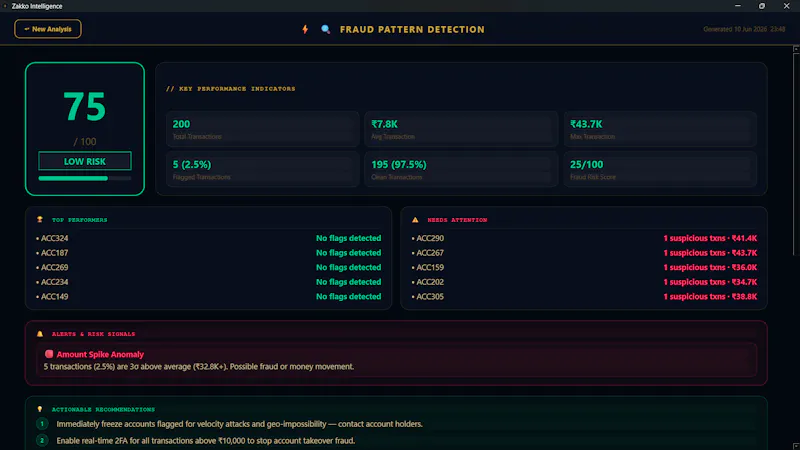The height and width of the screenshot is (450, 800).
Task: Click the recommendation about freezing flagged accounts
Action: pyautogui.click(x=239, y=424)
